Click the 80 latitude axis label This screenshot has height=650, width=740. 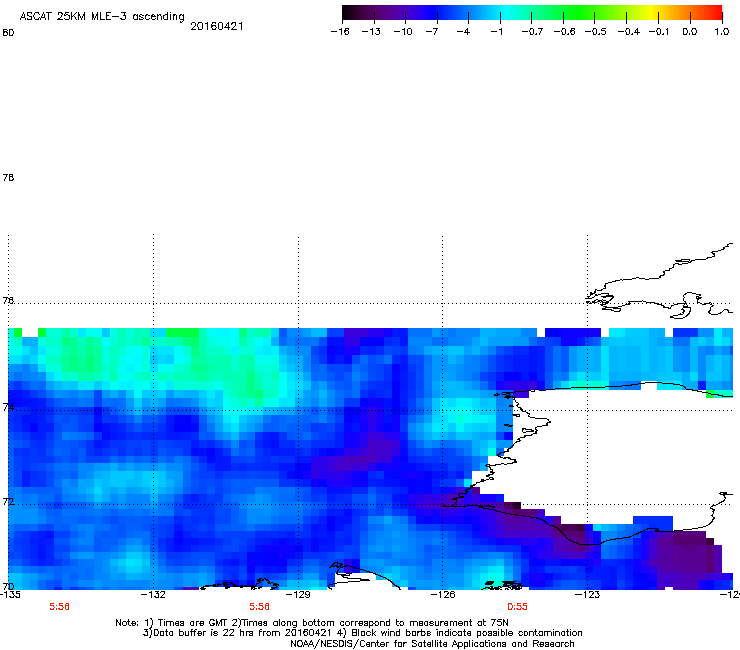8,33
